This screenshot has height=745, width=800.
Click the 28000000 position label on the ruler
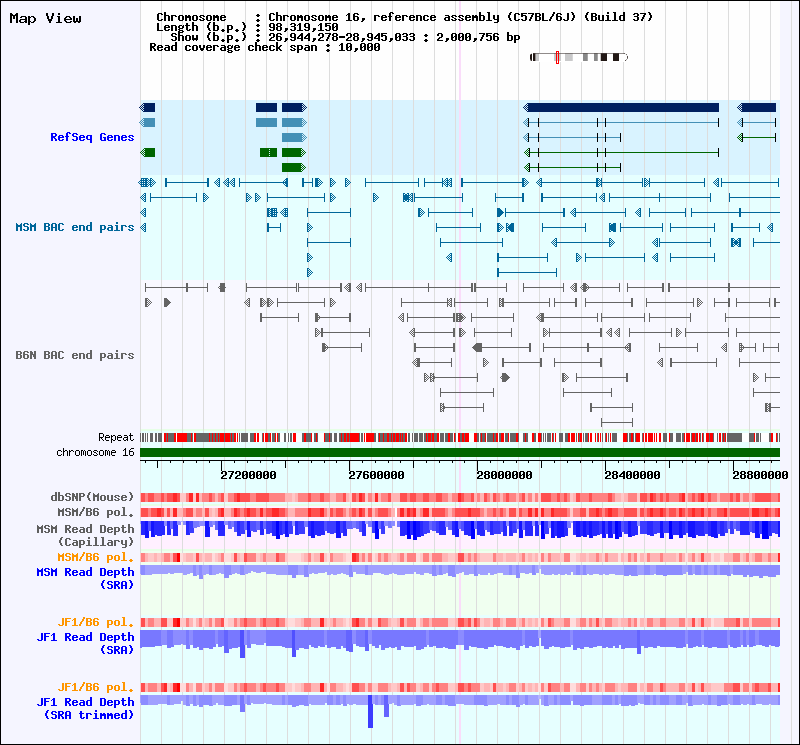point(505,475)
